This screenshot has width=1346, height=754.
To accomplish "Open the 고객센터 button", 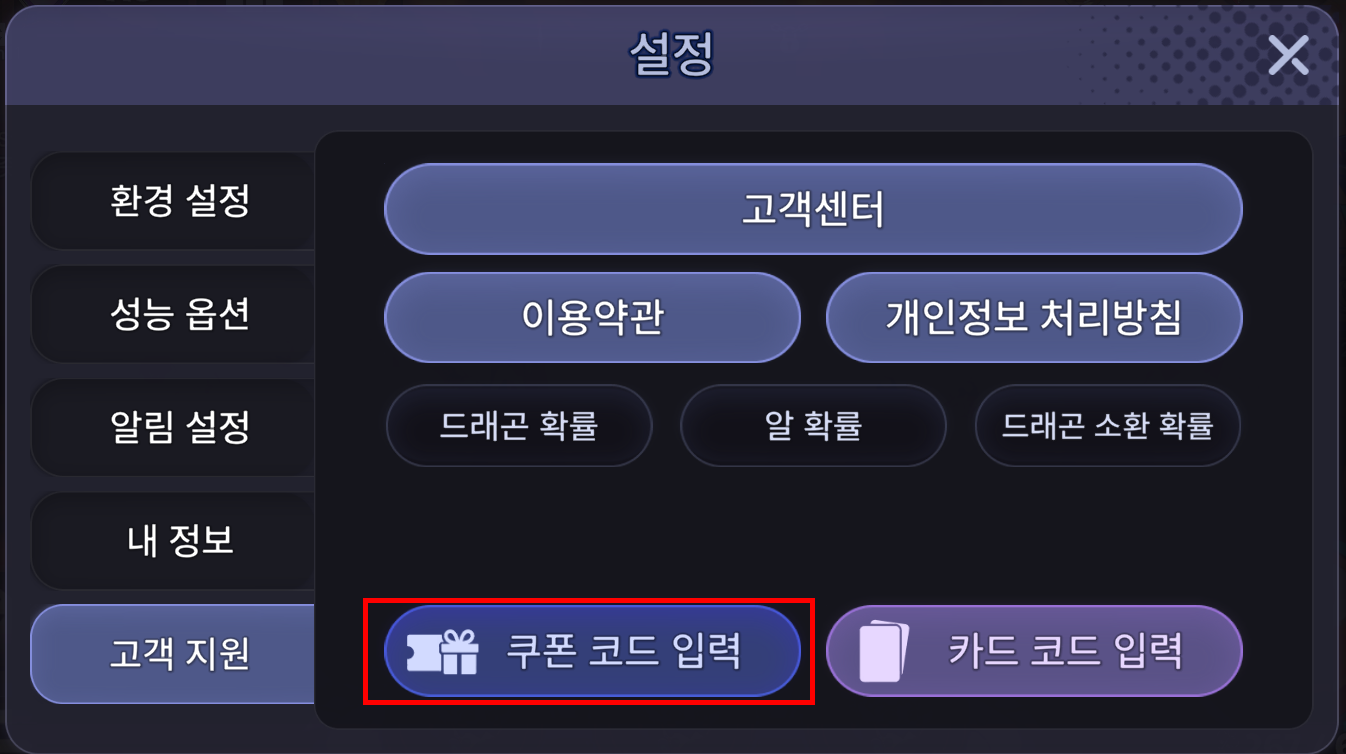I will pos(812,210).
